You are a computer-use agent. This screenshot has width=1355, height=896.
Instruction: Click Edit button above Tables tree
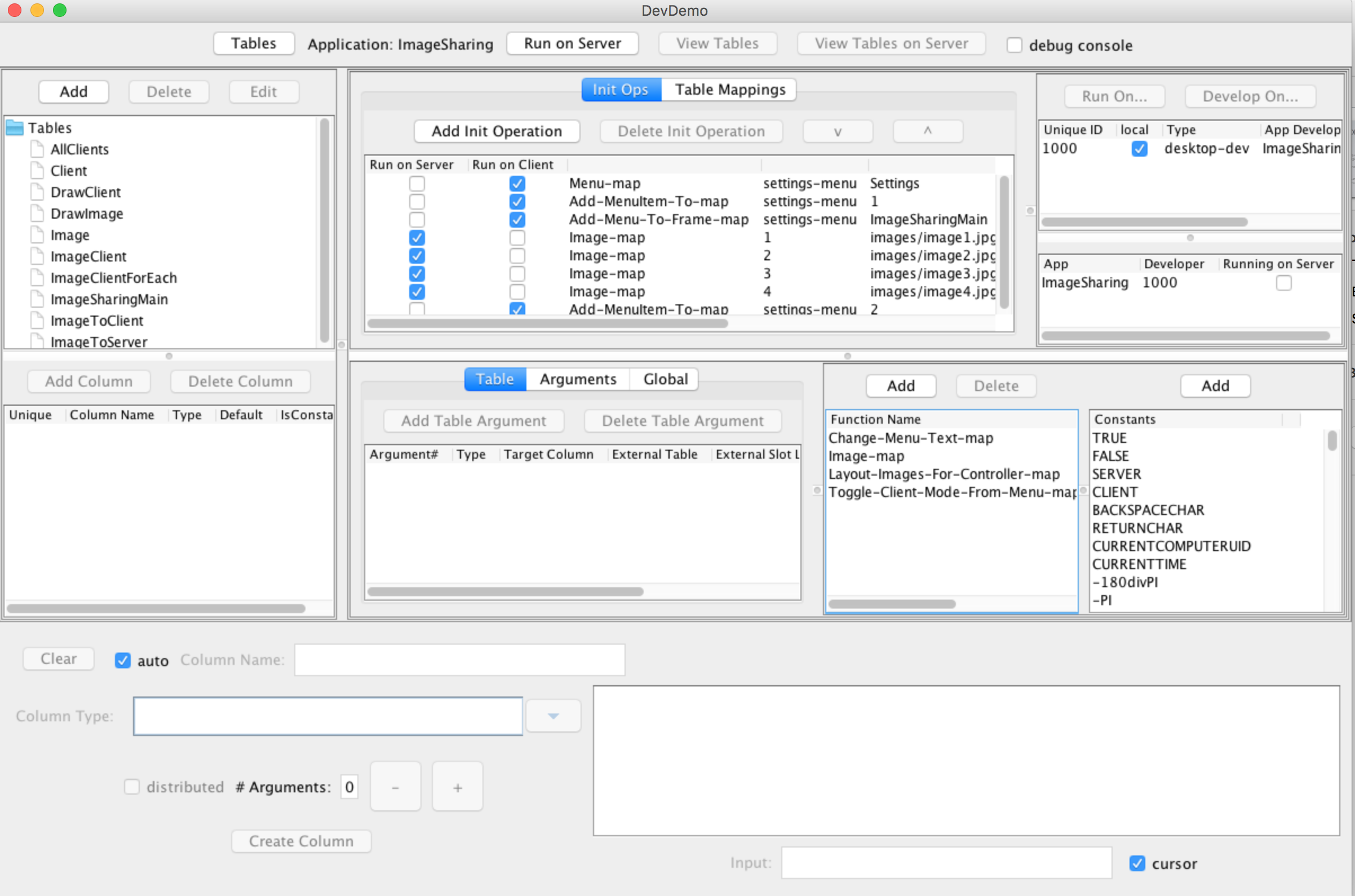263,92
